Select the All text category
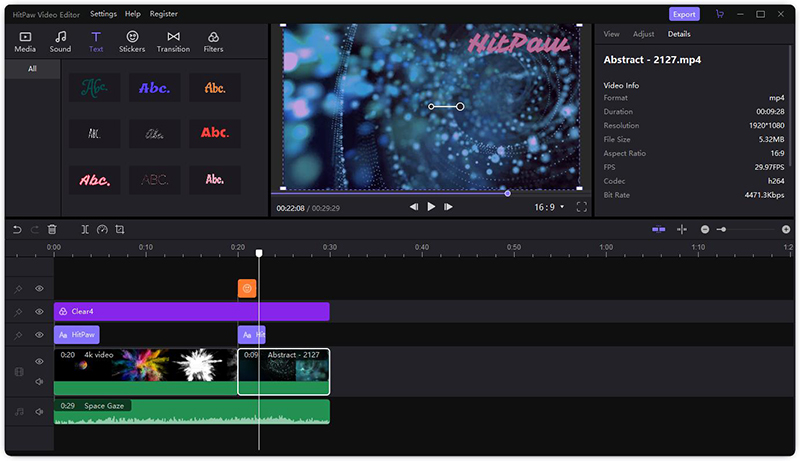 pyautogui.click(x=33, y=69)
